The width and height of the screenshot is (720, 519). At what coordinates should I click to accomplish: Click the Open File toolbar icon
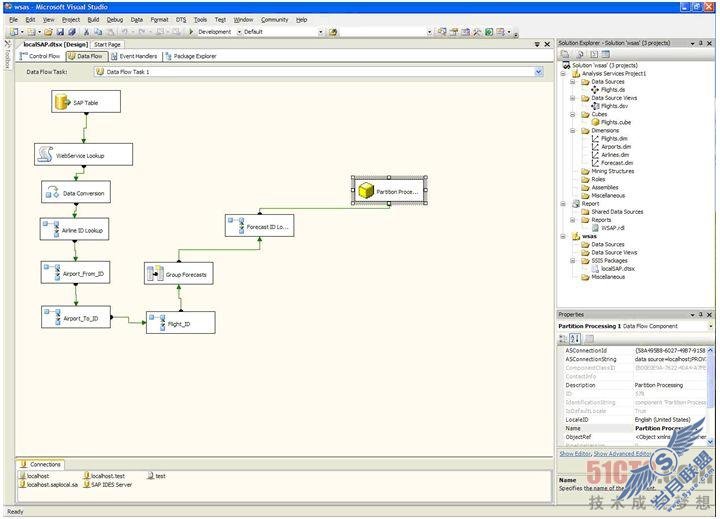pos(48,32)
